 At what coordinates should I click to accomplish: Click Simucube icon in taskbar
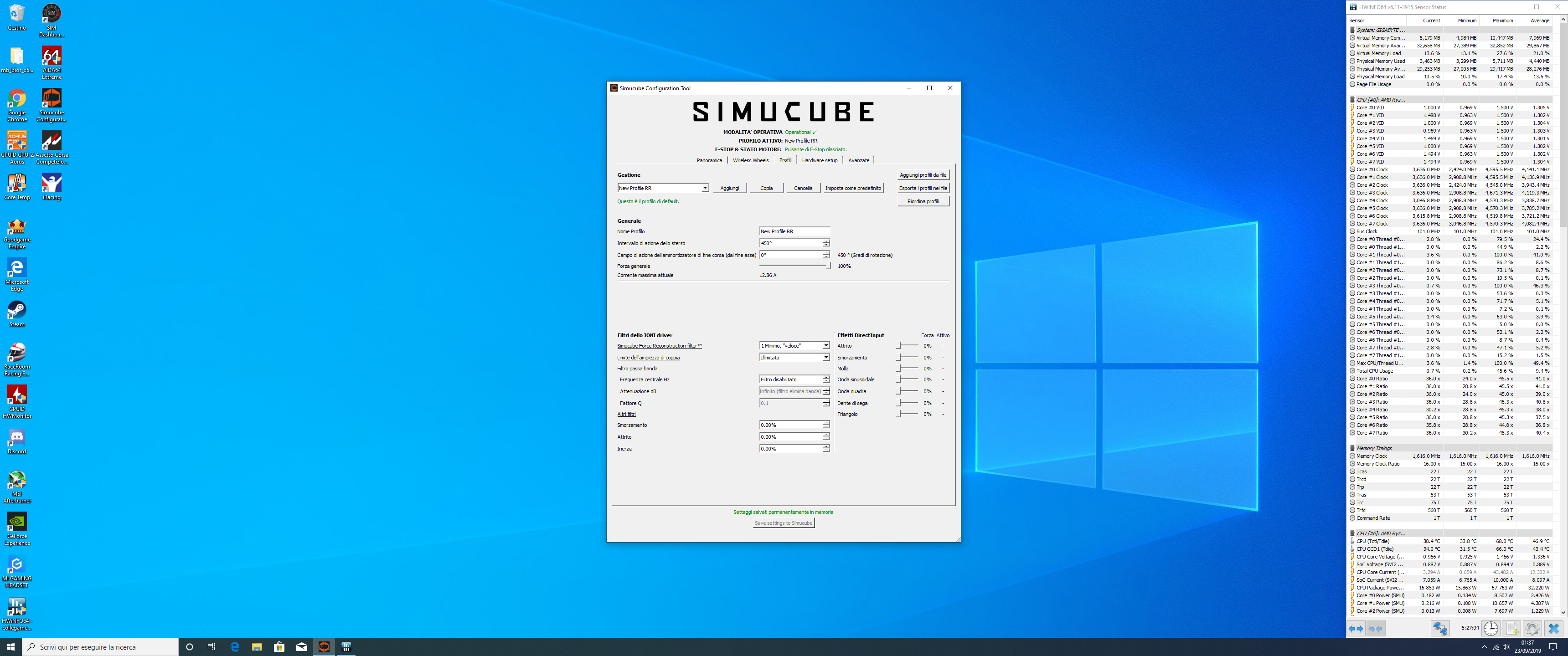(324, 646)
